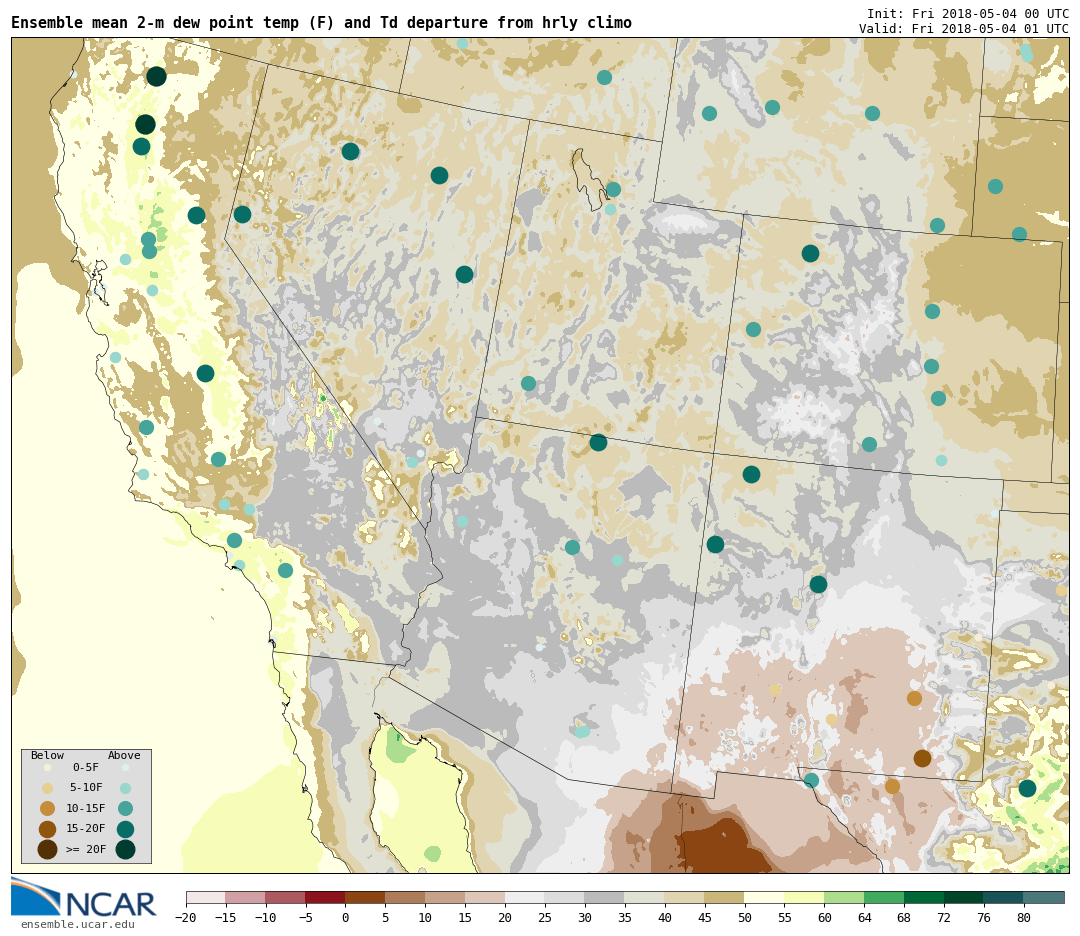Screen dimensions: 1080x936
Task: Pick the color bar segment between 55 and 60
Action: point(804,897)
